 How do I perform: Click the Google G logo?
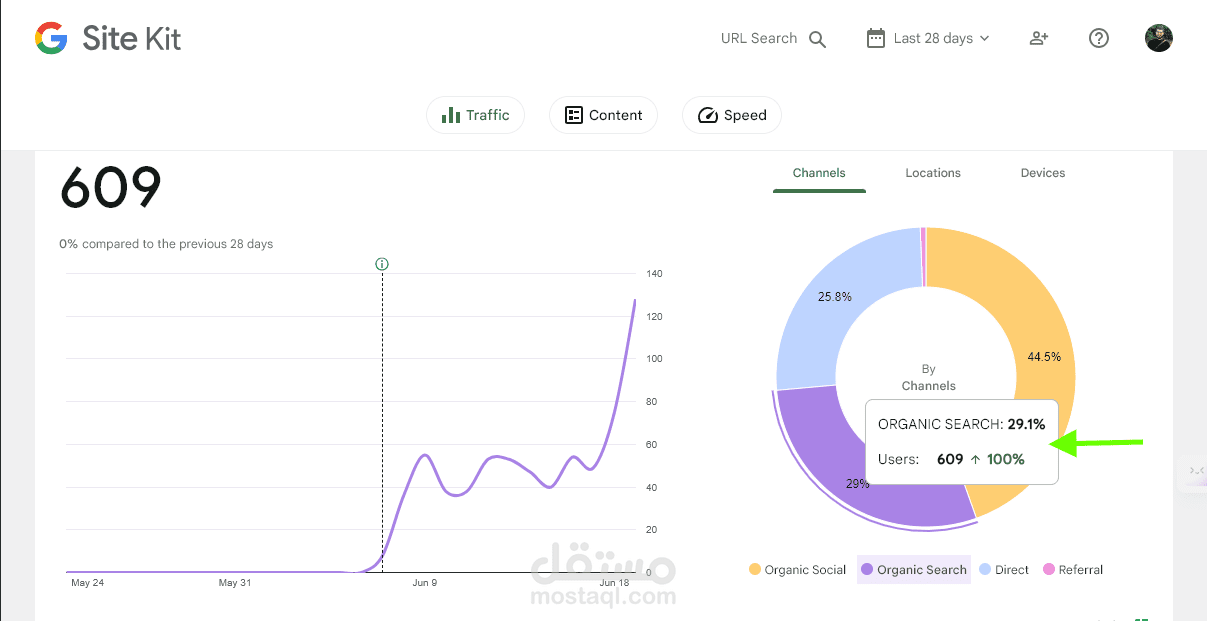(x=51, y=39)
